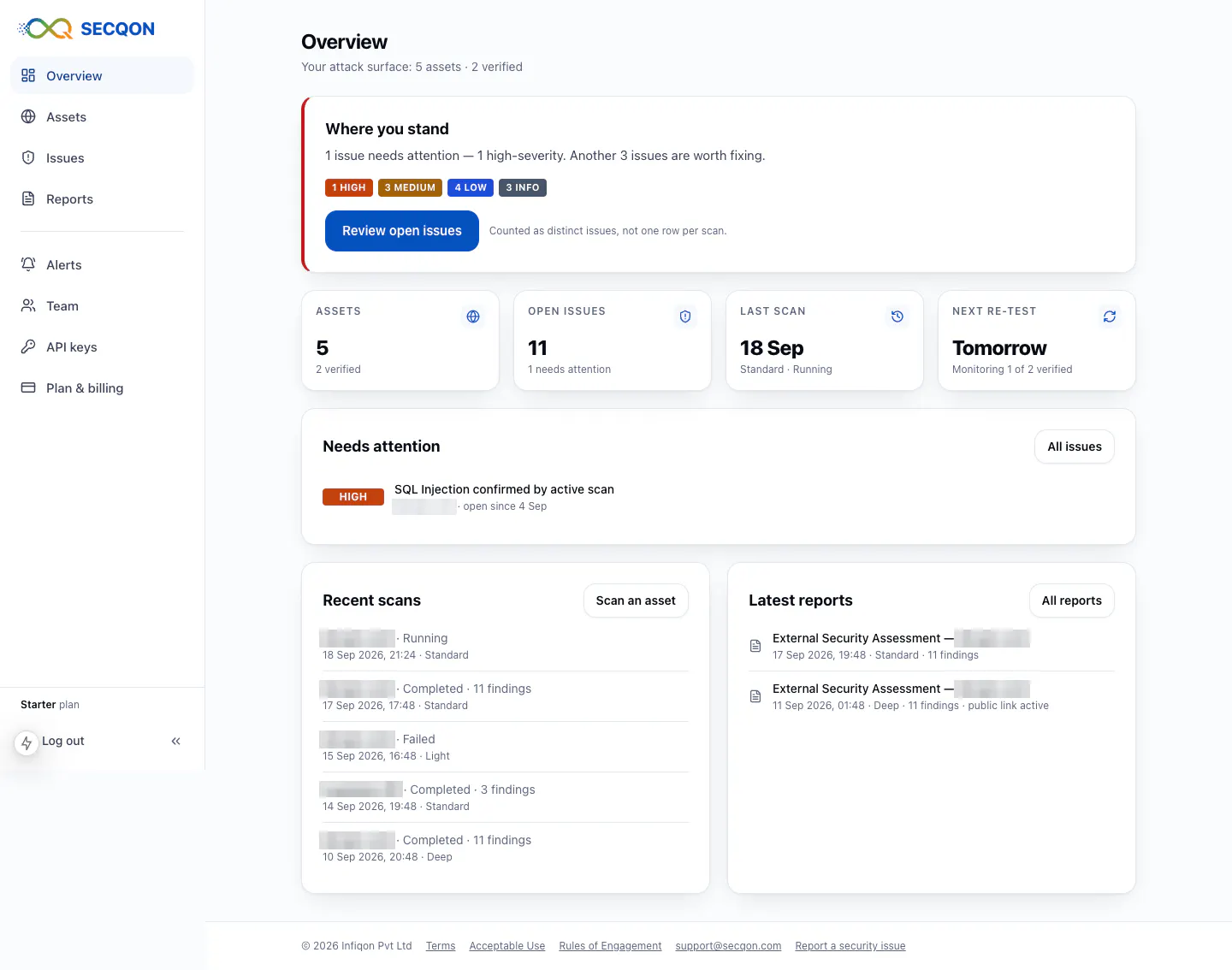
Task: Click the SECQON logo
Action: 86,28
